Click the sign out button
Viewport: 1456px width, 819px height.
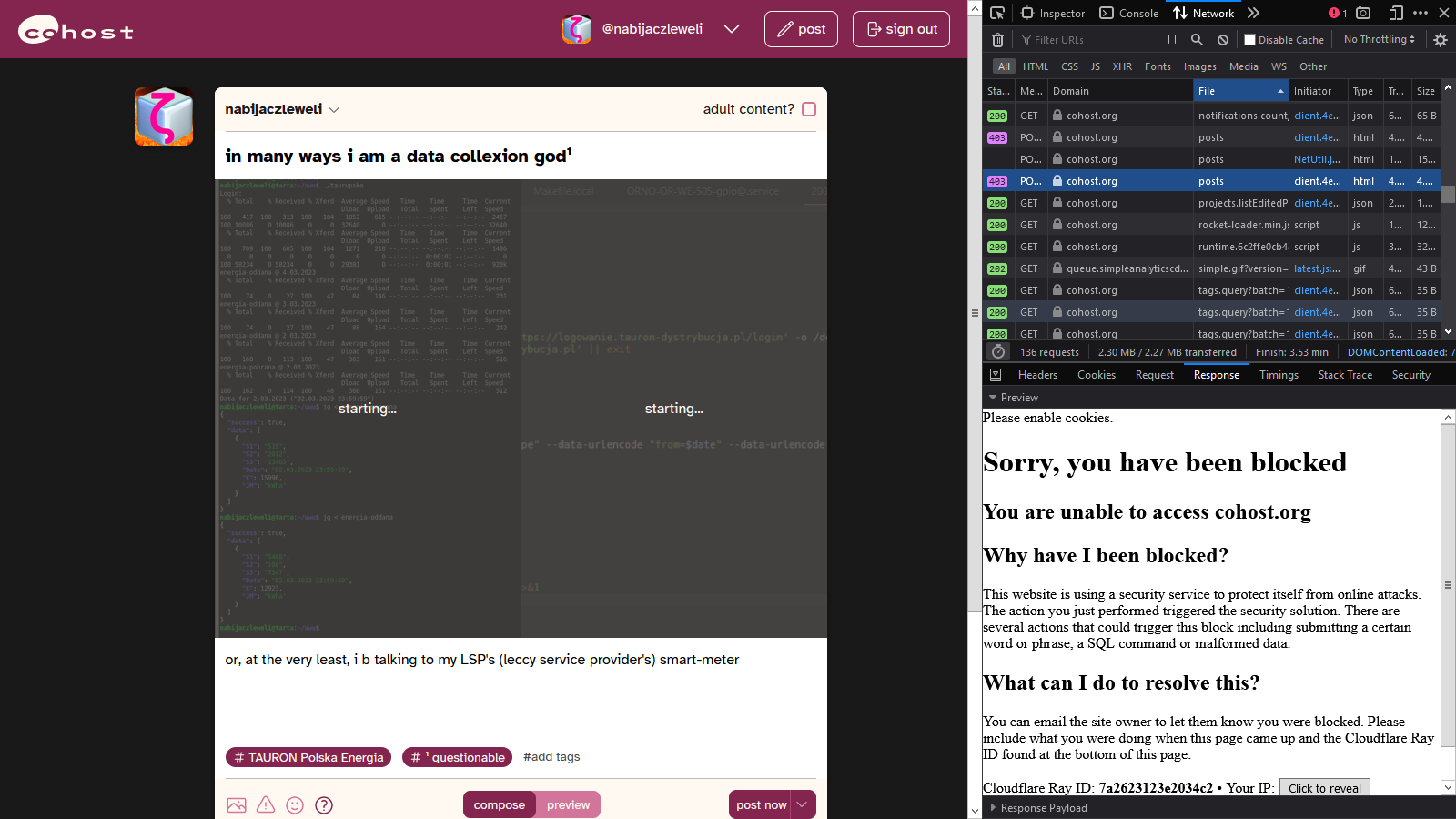(x=901, y=29)
